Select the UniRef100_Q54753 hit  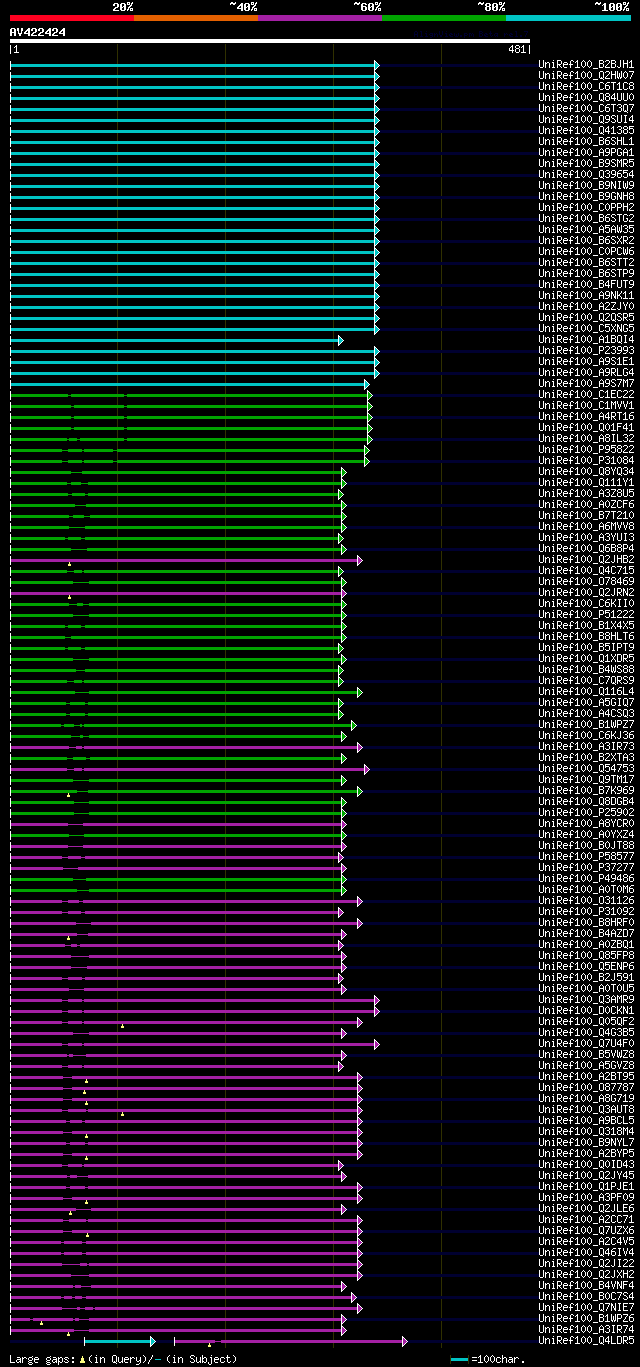click(x=586, y=768)
